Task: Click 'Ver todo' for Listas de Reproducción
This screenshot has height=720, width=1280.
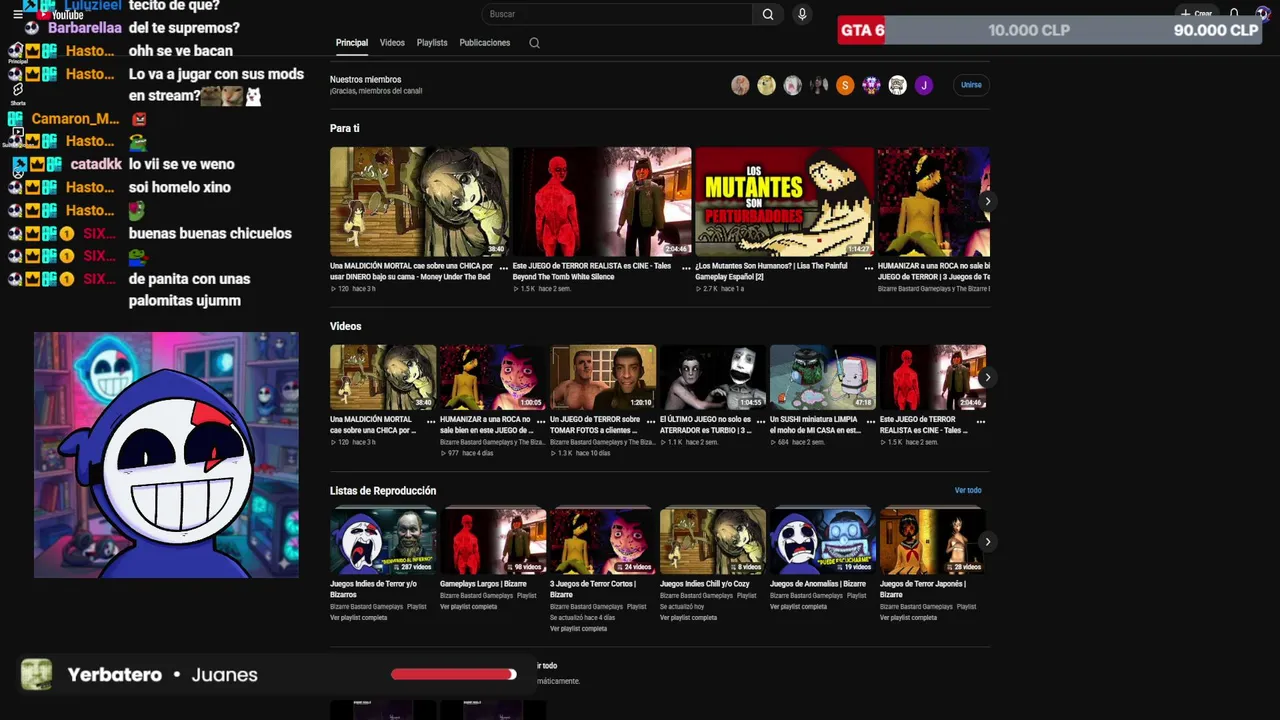Action: [x=968, y=490]
